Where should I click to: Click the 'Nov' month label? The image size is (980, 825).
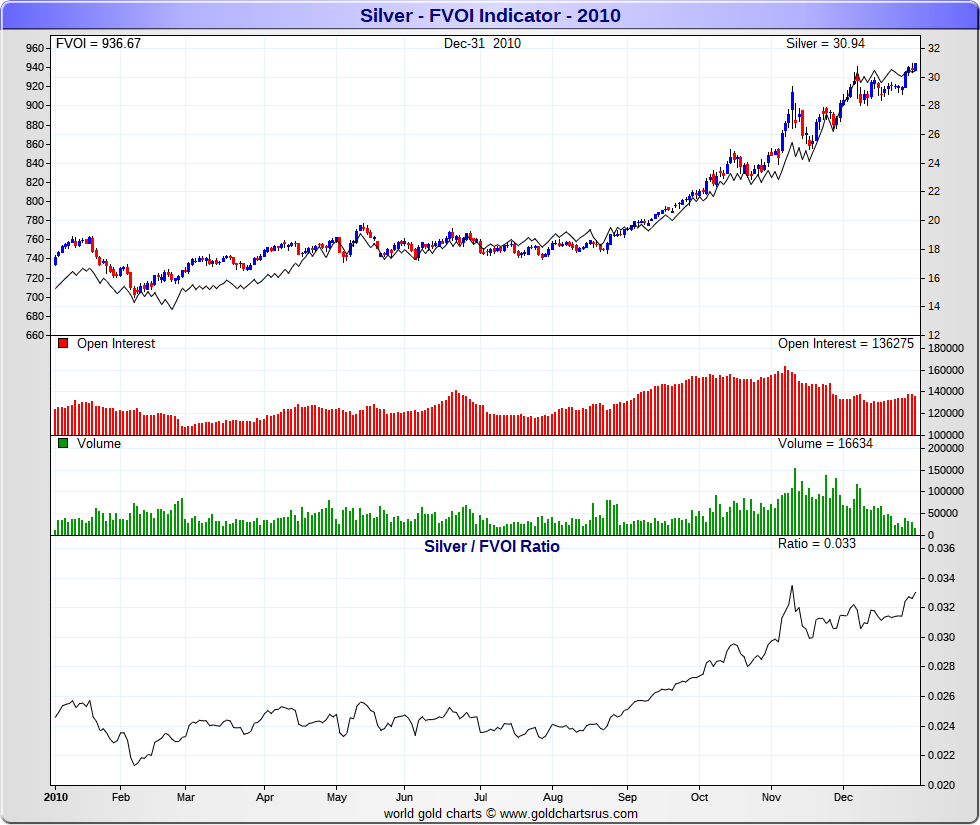[771, 797]
